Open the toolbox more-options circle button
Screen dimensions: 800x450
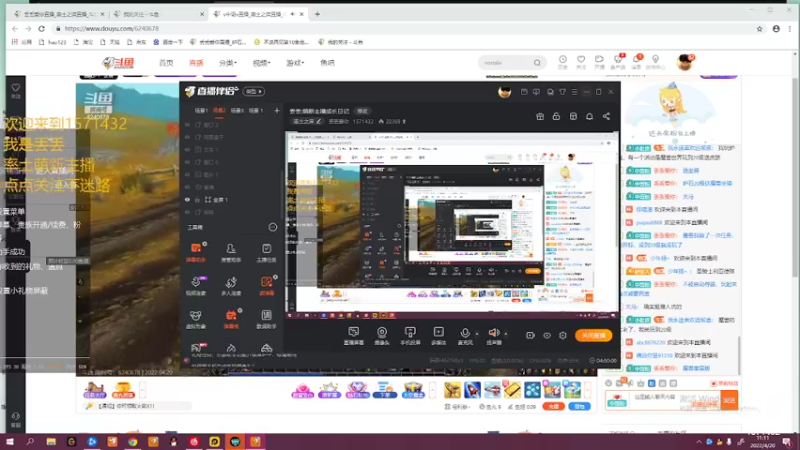click(273, 227)
